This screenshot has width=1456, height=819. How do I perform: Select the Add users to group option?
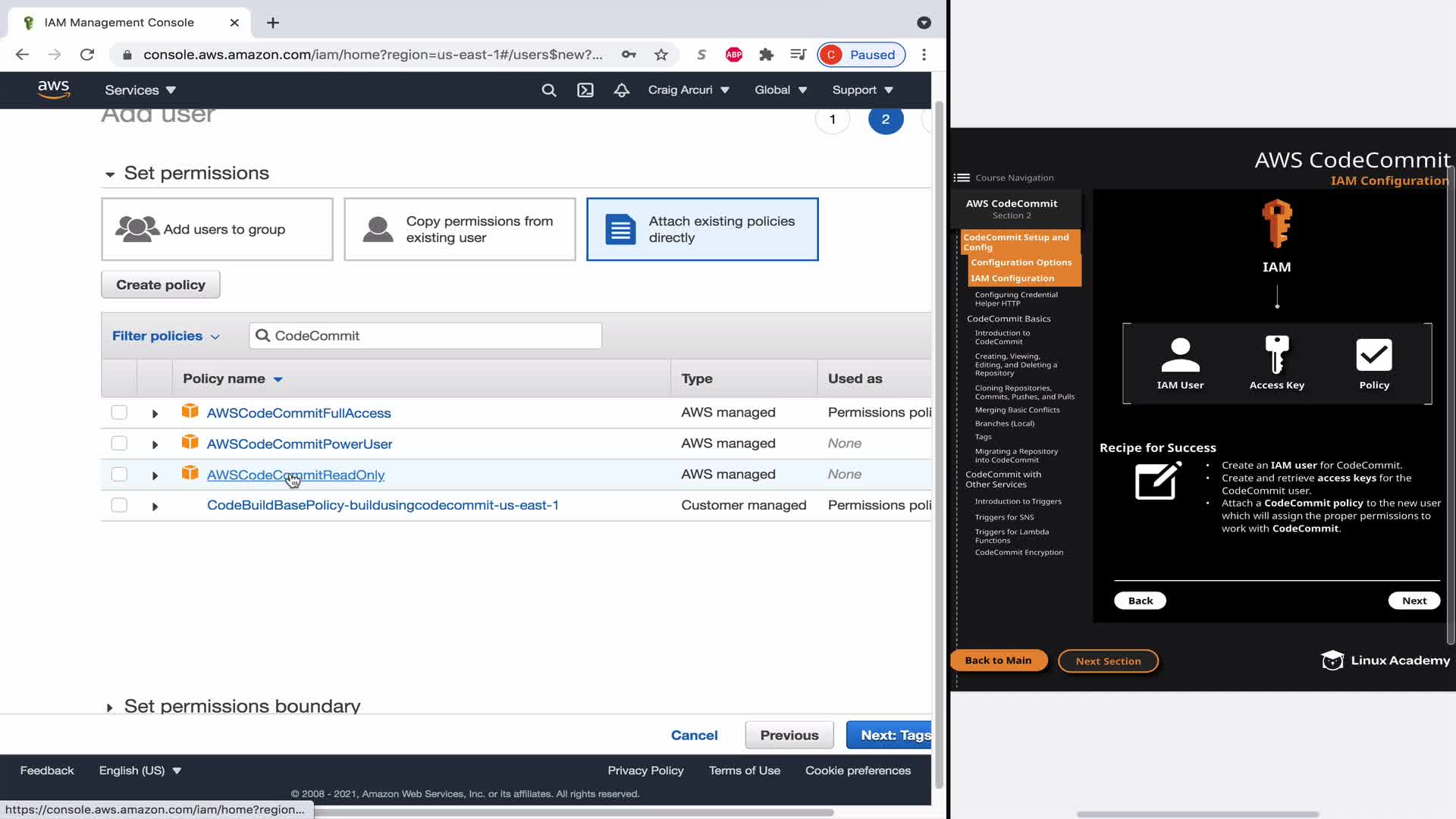pyautogui.click(x=217, y=229)
